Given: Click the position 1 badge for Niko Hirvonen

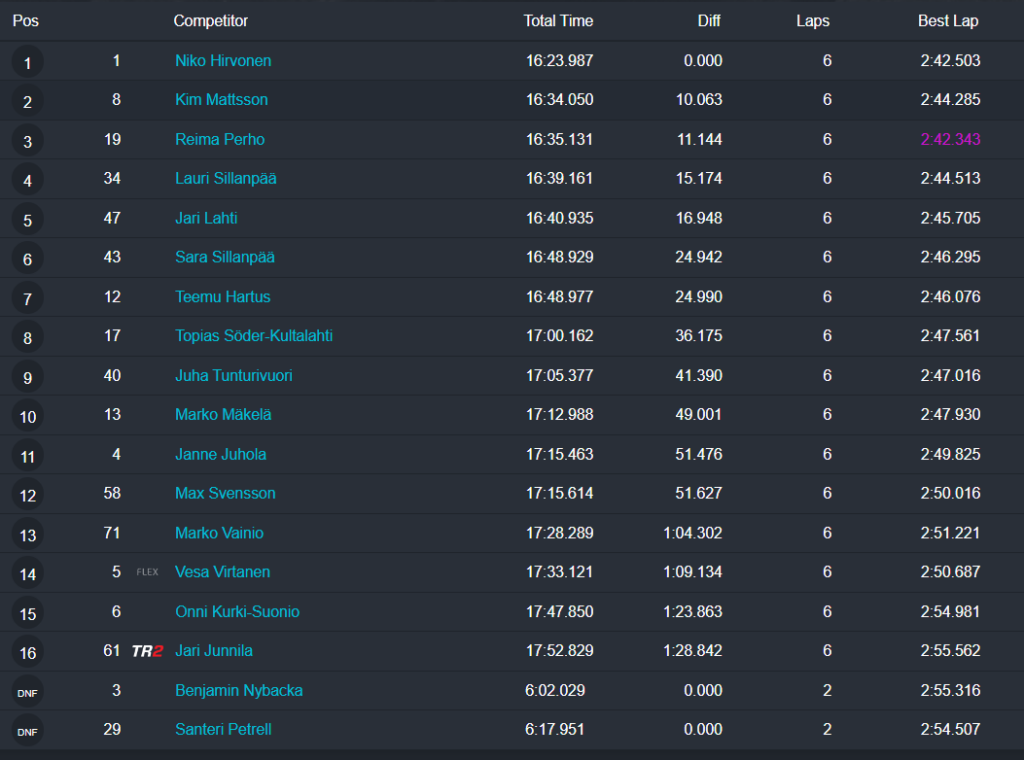Looking at the screenshot, I should 27,63.
